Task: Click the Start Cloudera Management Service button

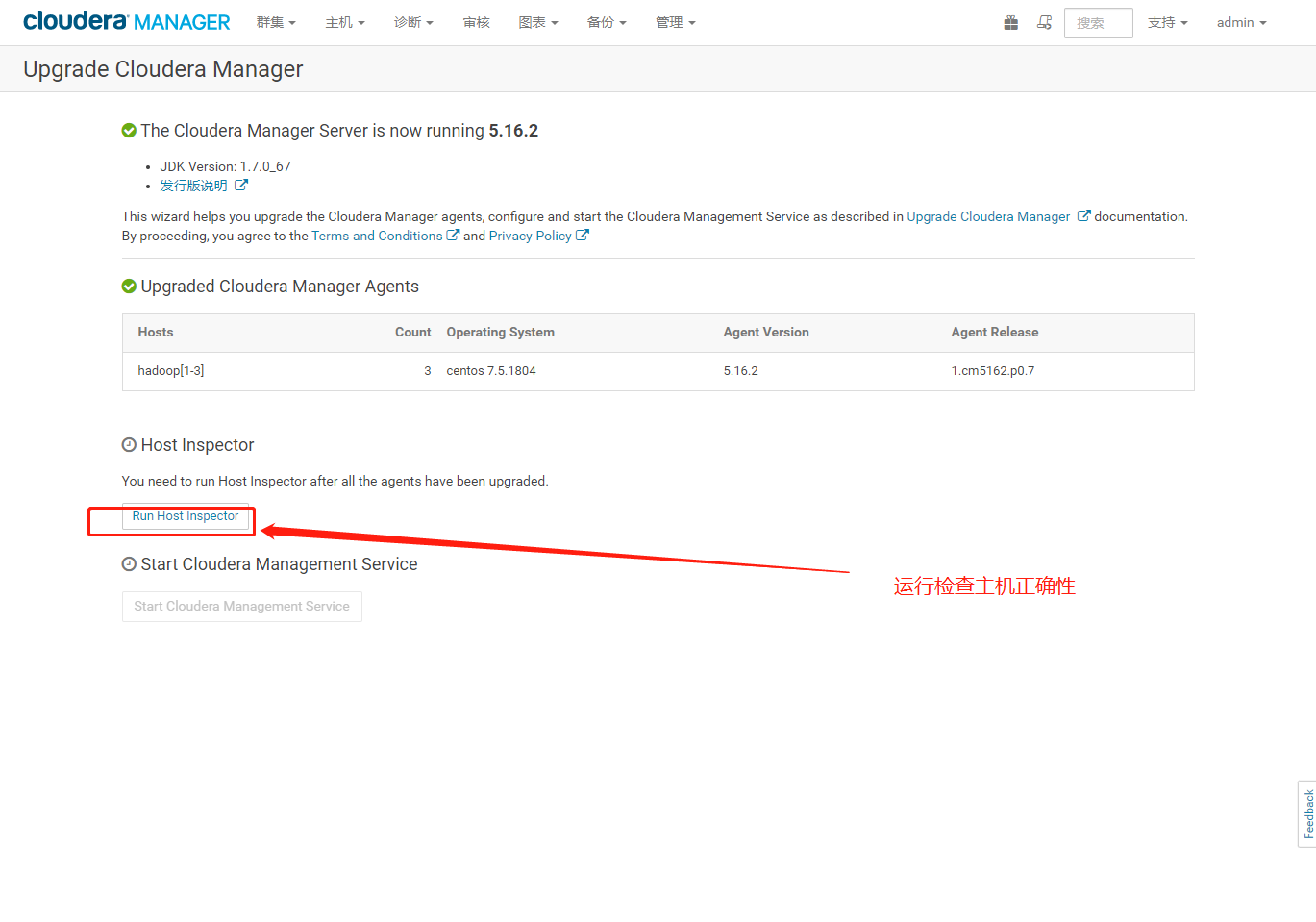Action: pos(241,607)
